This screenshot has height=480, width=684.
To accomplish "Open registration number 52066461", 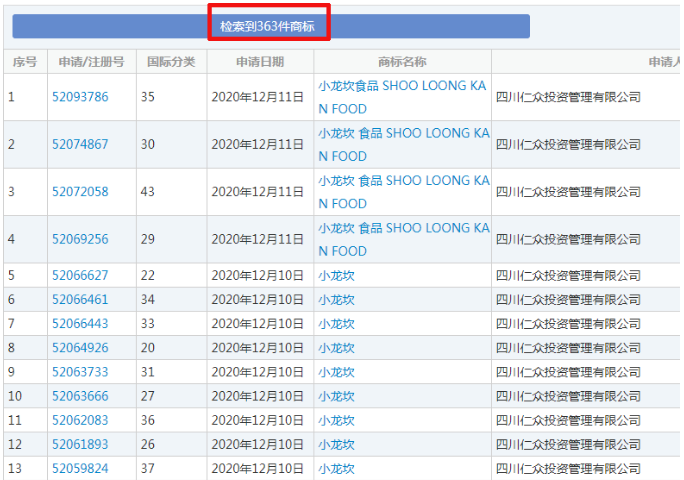I will pyautogui.click(x=80, y=299).
